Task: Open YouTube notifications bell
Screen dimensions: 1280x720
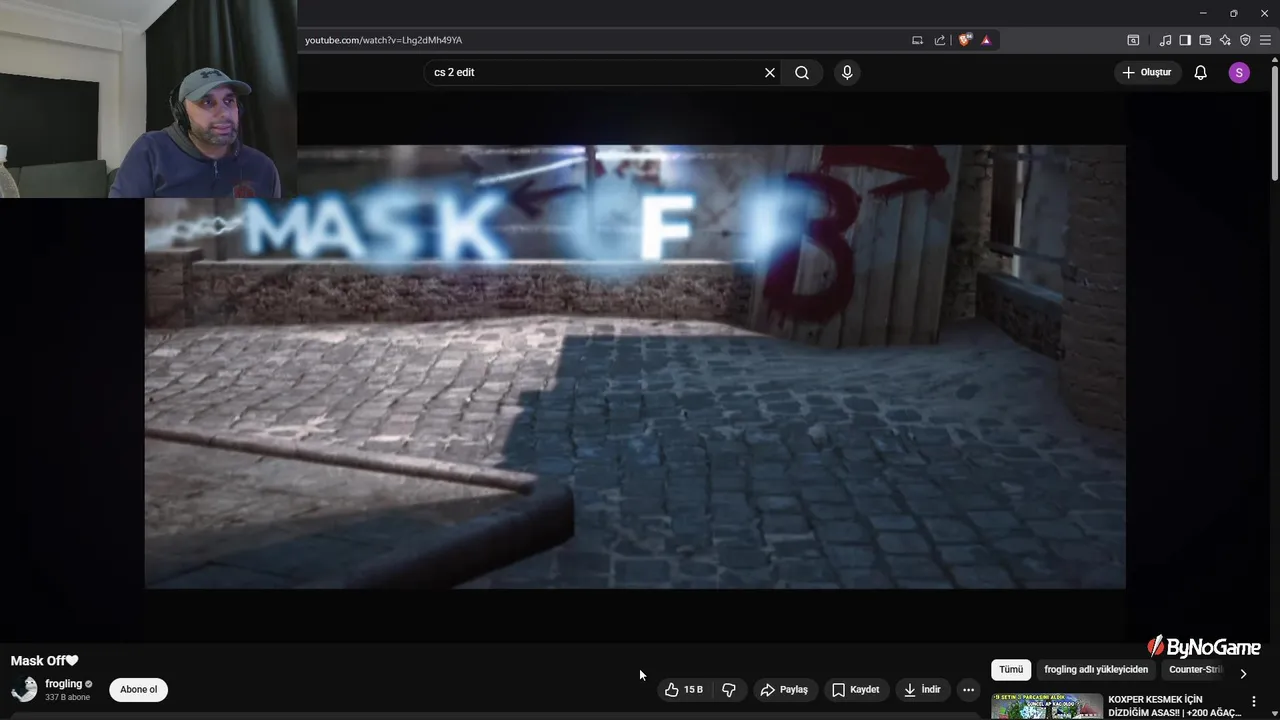Action: click(x=1201, y=73)
